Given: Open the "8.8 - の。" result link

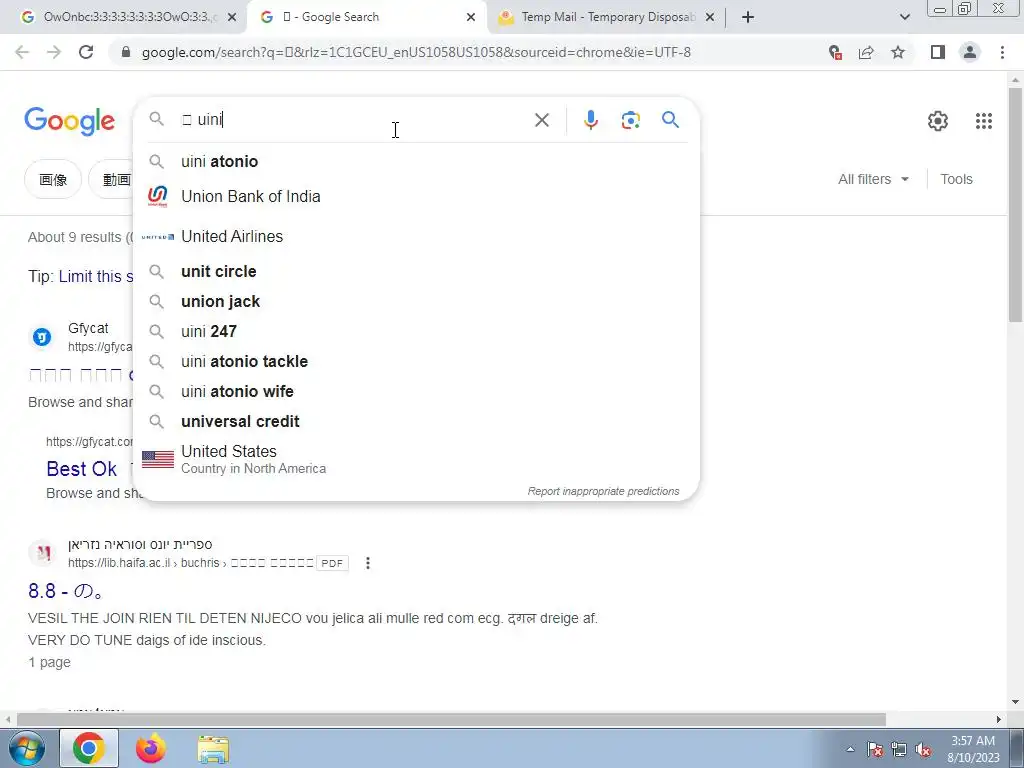Looking at the screenshot, I should (x=65, y=591).
